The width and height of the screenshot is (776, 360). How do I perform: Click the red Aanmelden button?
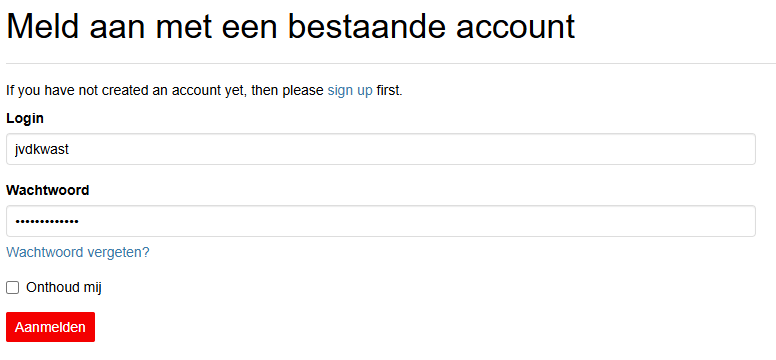[50, 327]
